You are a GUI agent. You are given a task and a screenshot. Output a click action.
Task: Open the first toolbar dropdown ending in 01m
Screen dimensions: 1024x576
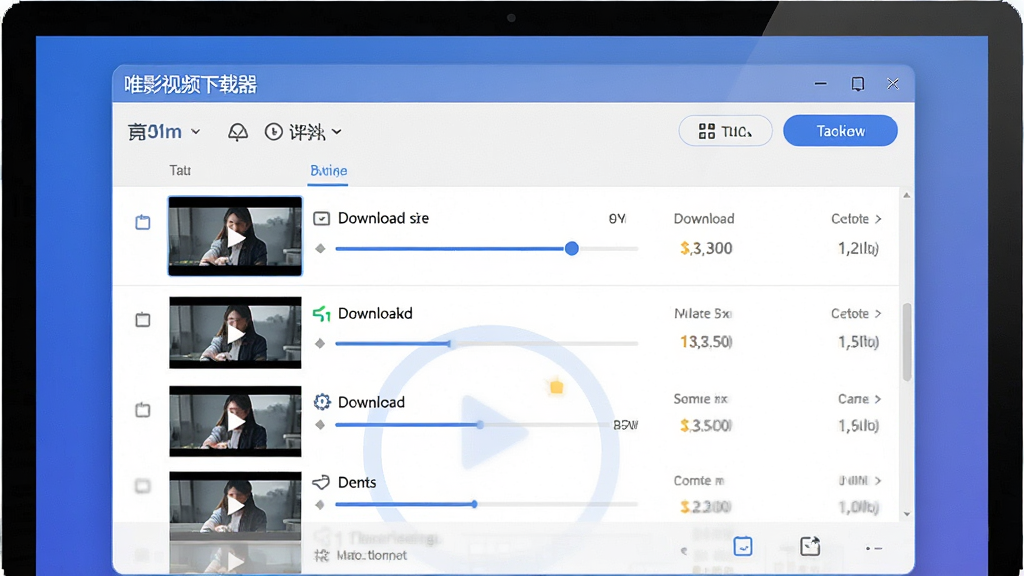coord(164,132)
